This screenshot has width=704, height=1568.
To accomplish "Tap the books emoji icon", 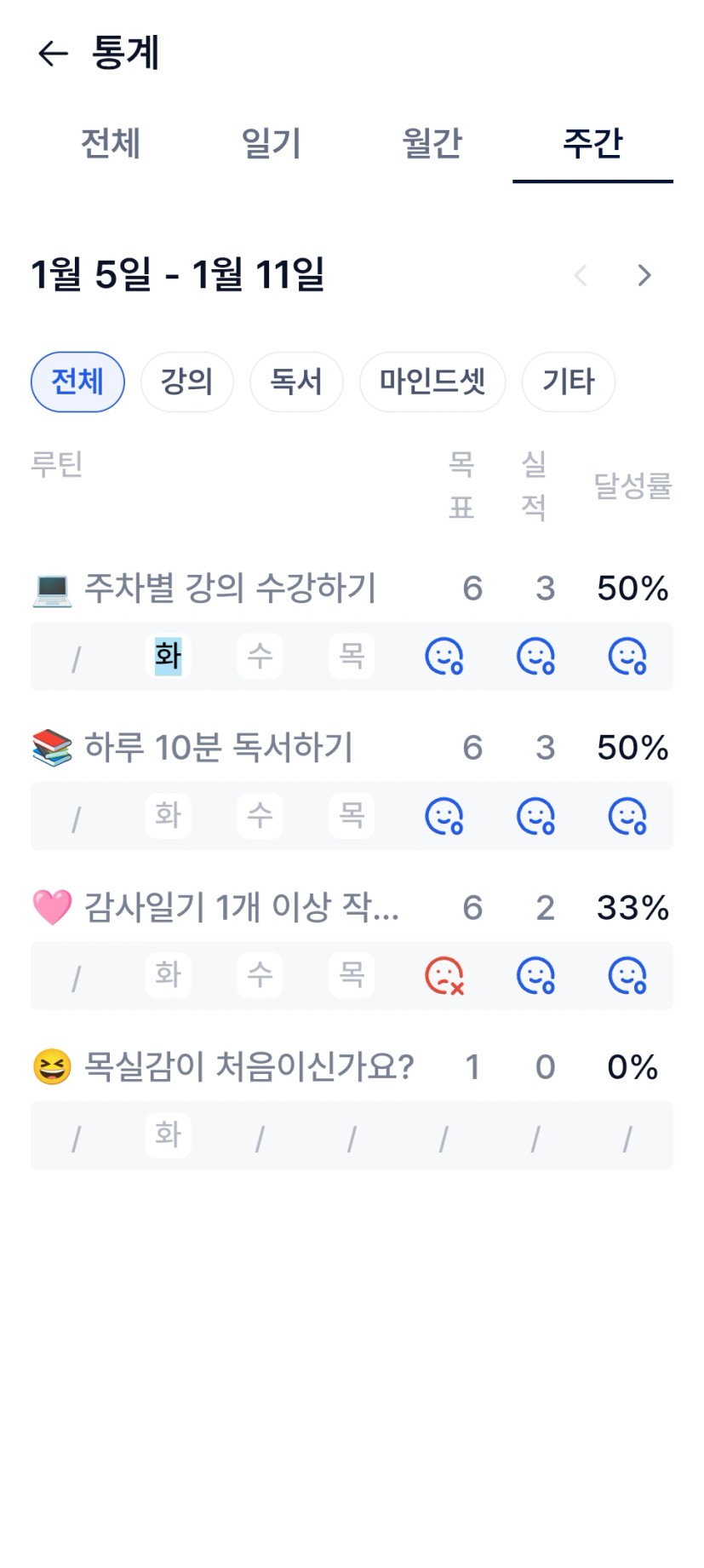I will tap(52, 748).
